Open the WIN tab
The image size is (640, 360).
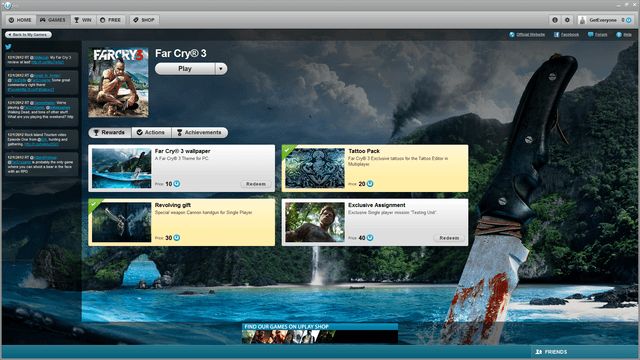(83, 20)
